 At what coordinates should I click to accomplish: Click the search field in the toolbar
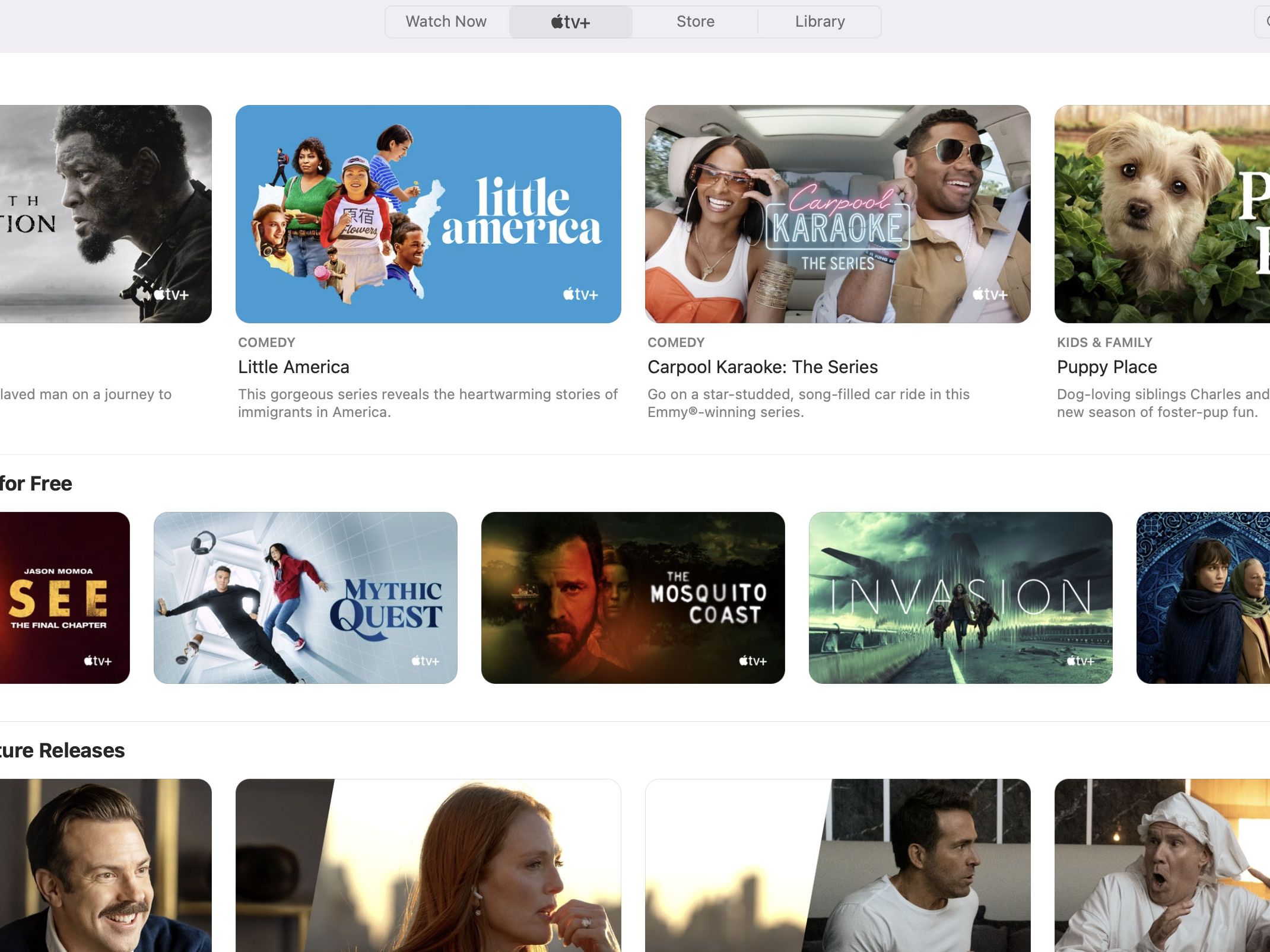1262,22
